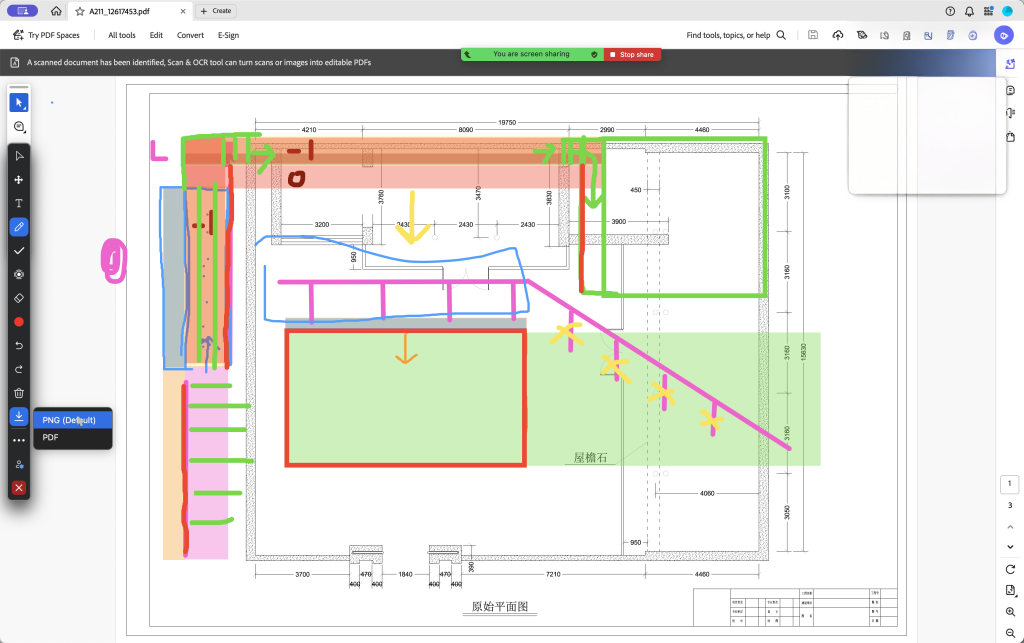This screenshot has height=643, width=1024.
Task: Click the checkmark stamp tool
Action: point(19,251)
